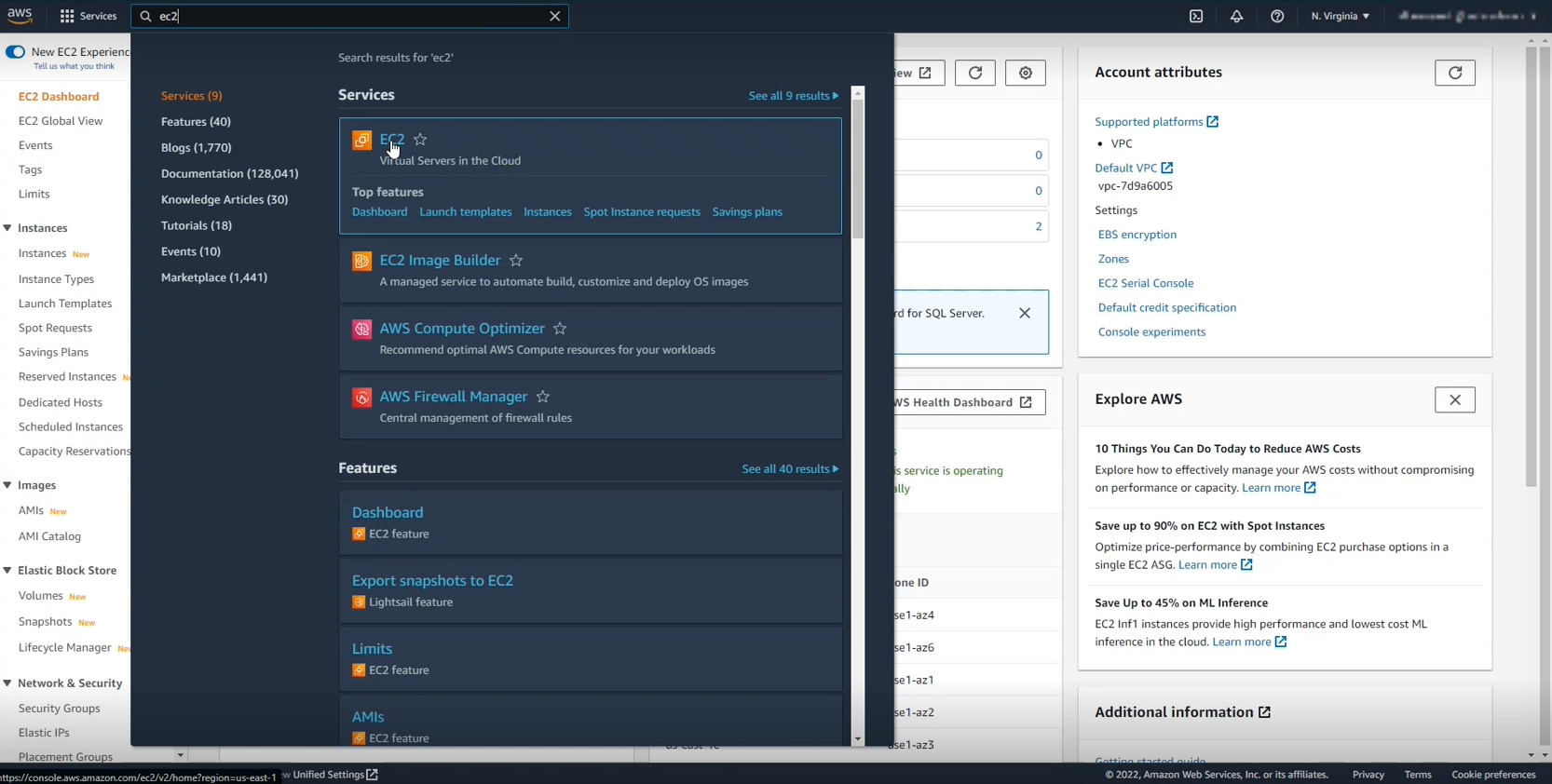Clear the ec2 search text
This screenshot has width=1552, height=784.
[555, 16]
